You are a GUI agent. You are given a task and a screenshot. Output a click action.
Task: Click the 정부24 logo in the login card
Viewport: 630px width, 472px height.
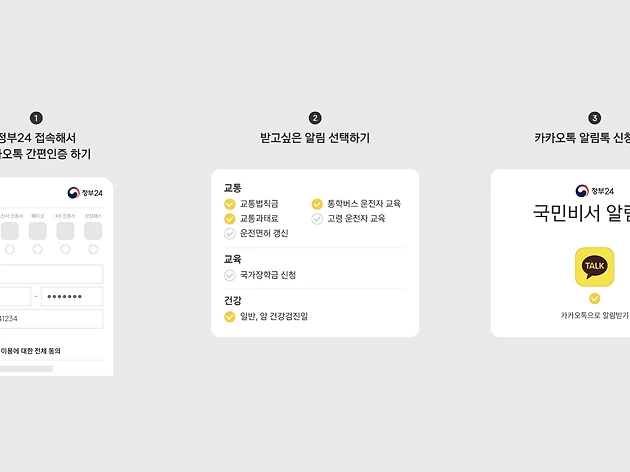pyautogui.click(x=85, y=193)
